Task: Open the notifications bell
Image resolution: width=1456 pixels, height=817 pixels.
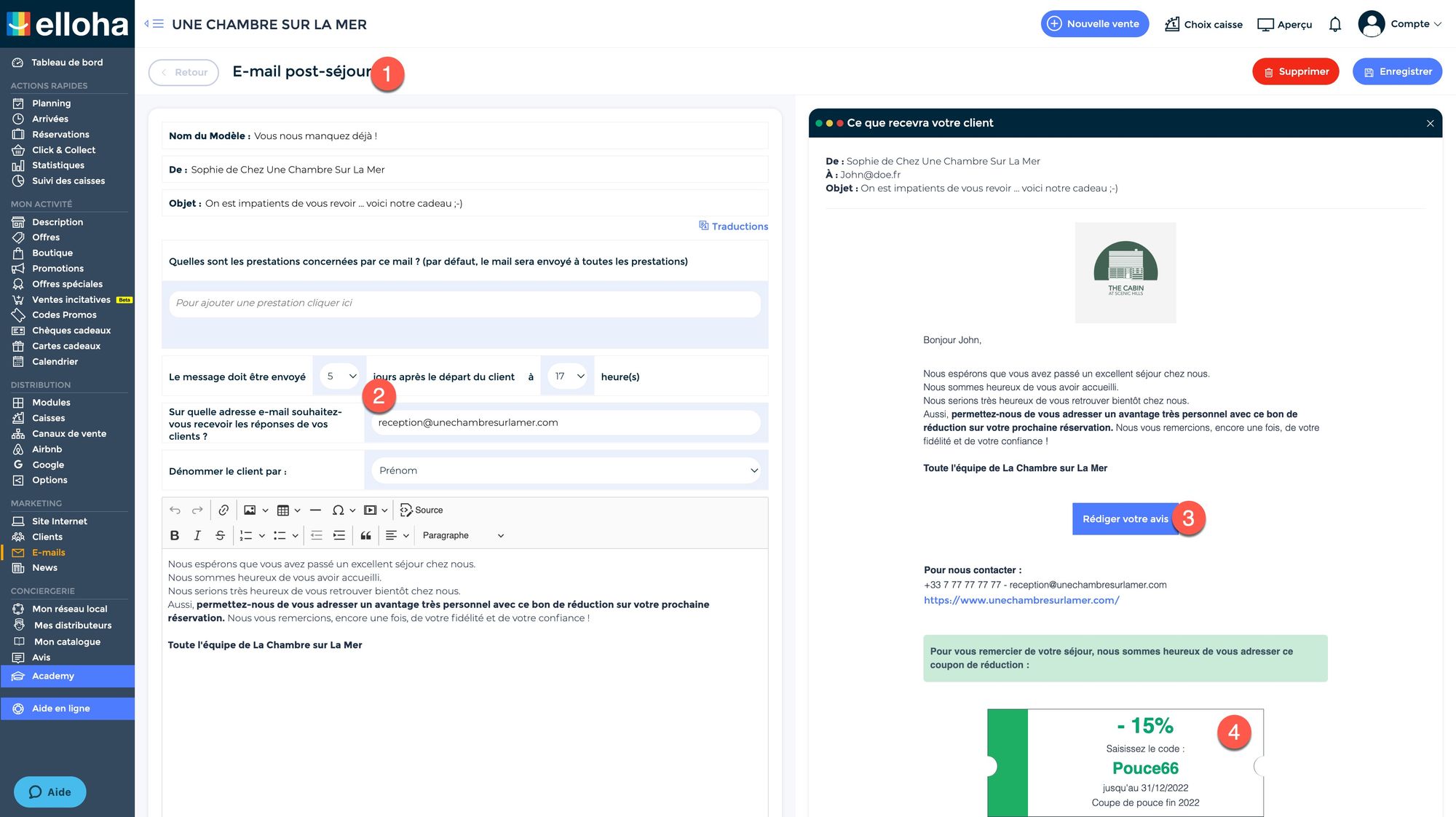Action: 1334,24
